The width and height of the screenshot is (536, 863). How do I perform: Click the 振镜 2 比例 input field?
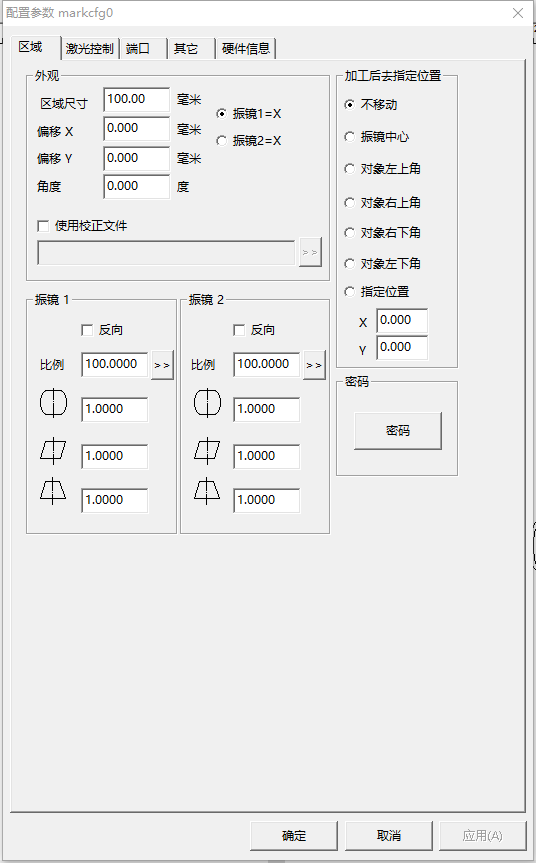[x=266, y=364]
